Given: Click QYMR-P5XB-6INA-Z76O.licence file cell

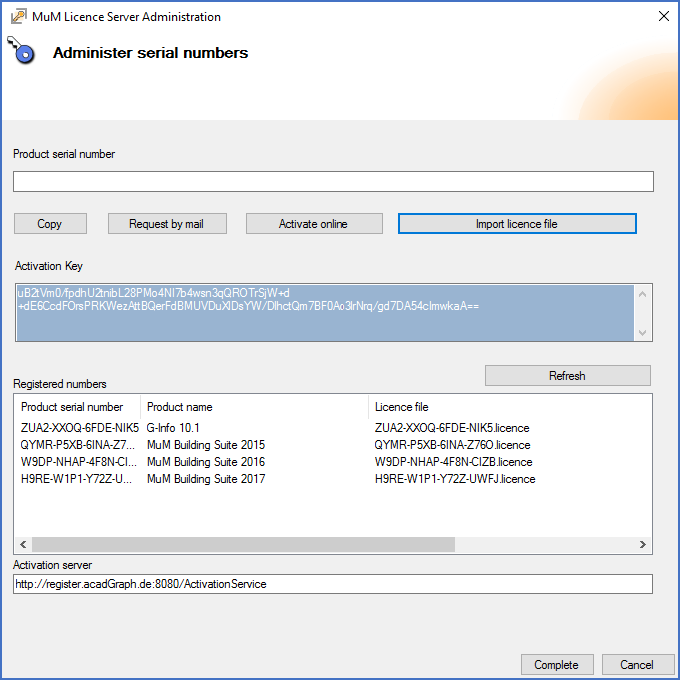Looking at the screenshot, I should (x=452, y=445).
